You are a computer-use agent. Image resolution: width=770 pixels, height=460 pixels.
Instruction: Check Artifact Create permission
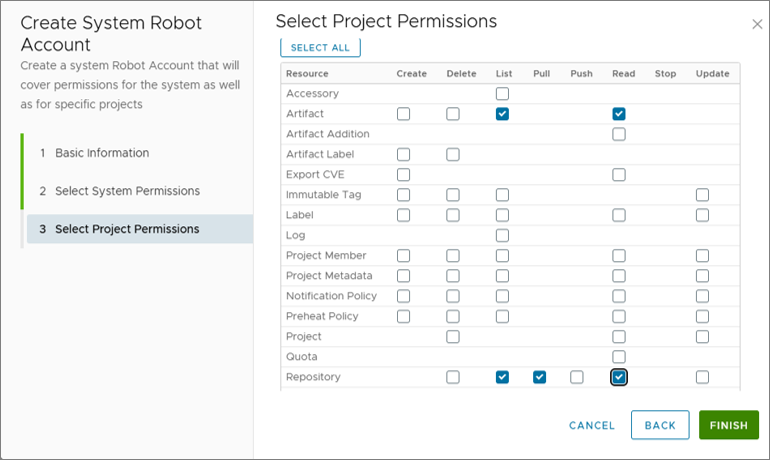pos(403,114)
